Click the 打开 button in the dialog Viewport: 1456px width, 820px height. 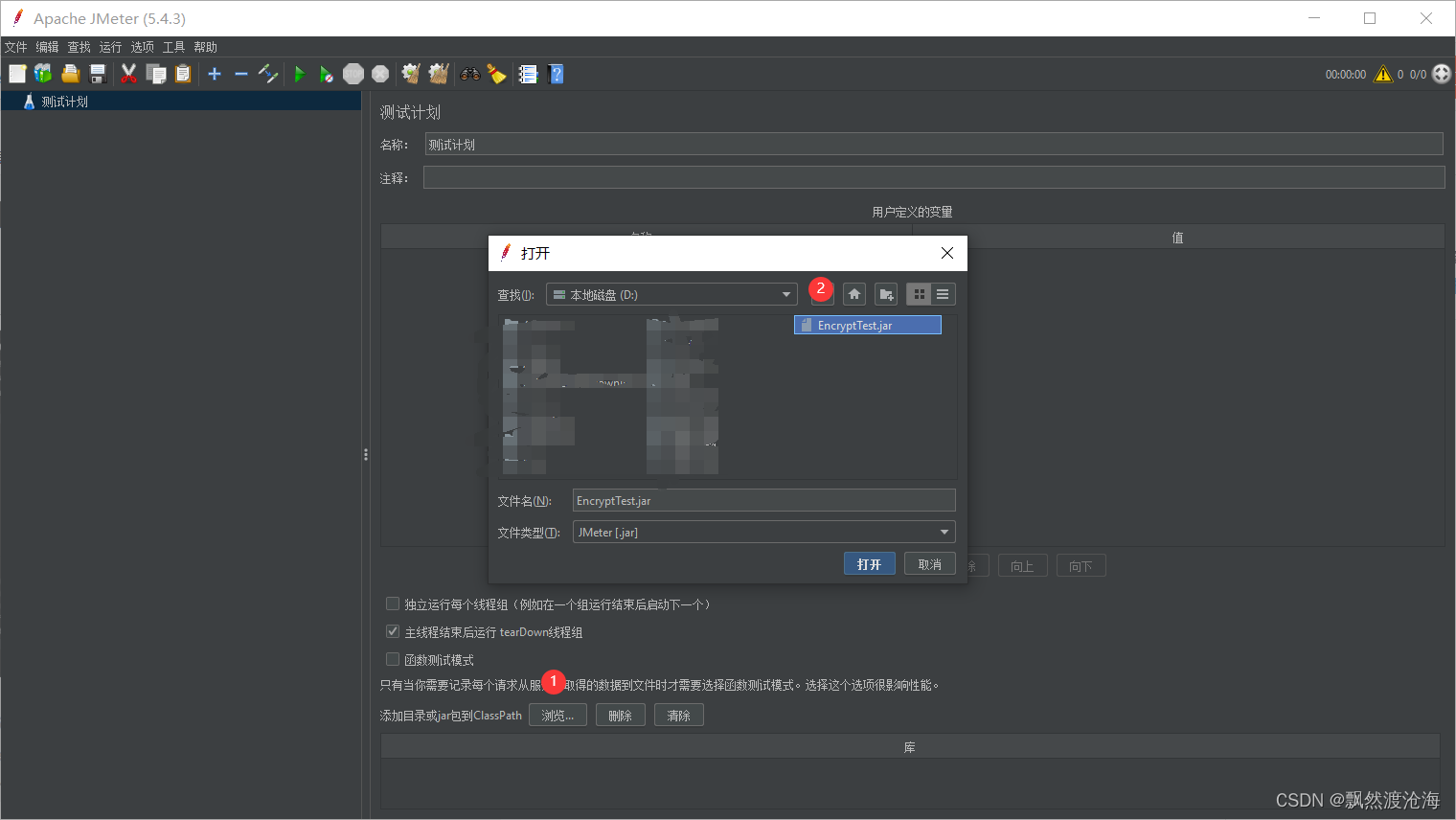point(870,564)
